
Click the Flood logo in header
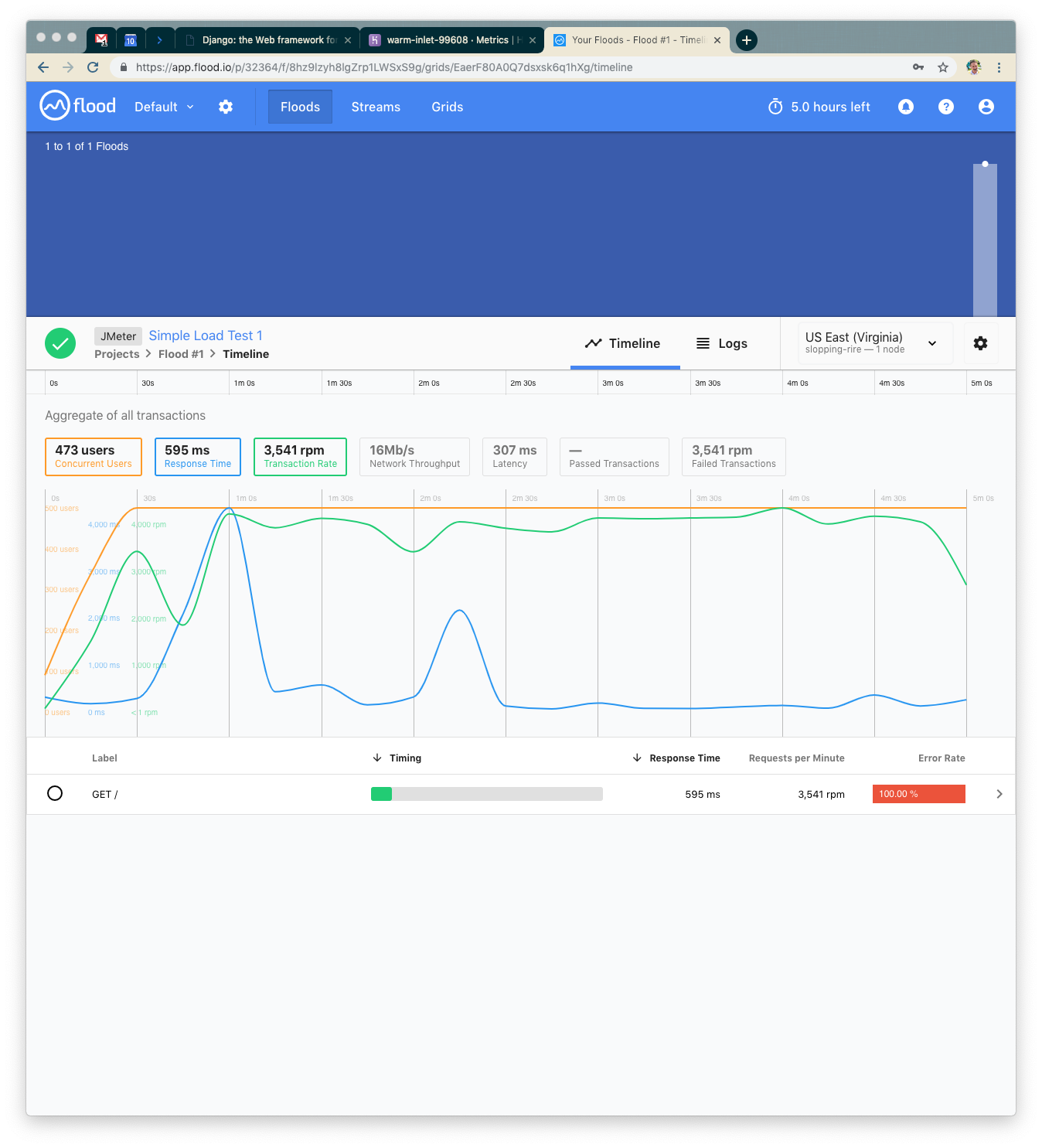(77, 106)
